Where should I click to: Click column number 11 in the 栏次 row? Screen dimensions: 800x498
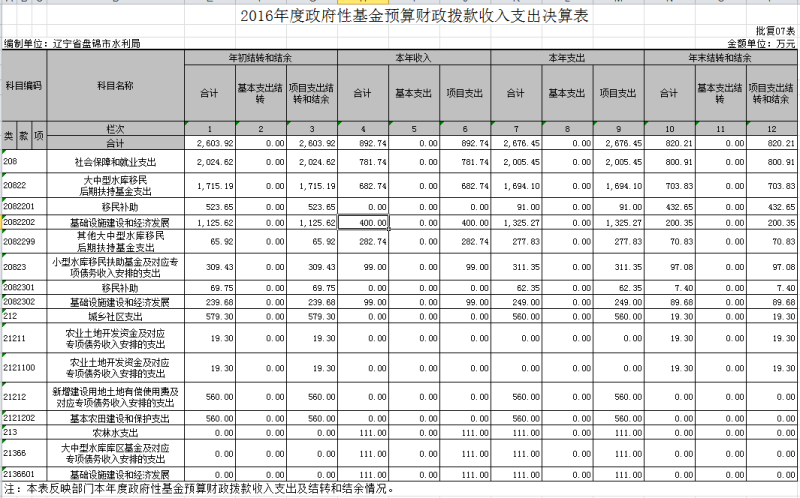[720, 129]
